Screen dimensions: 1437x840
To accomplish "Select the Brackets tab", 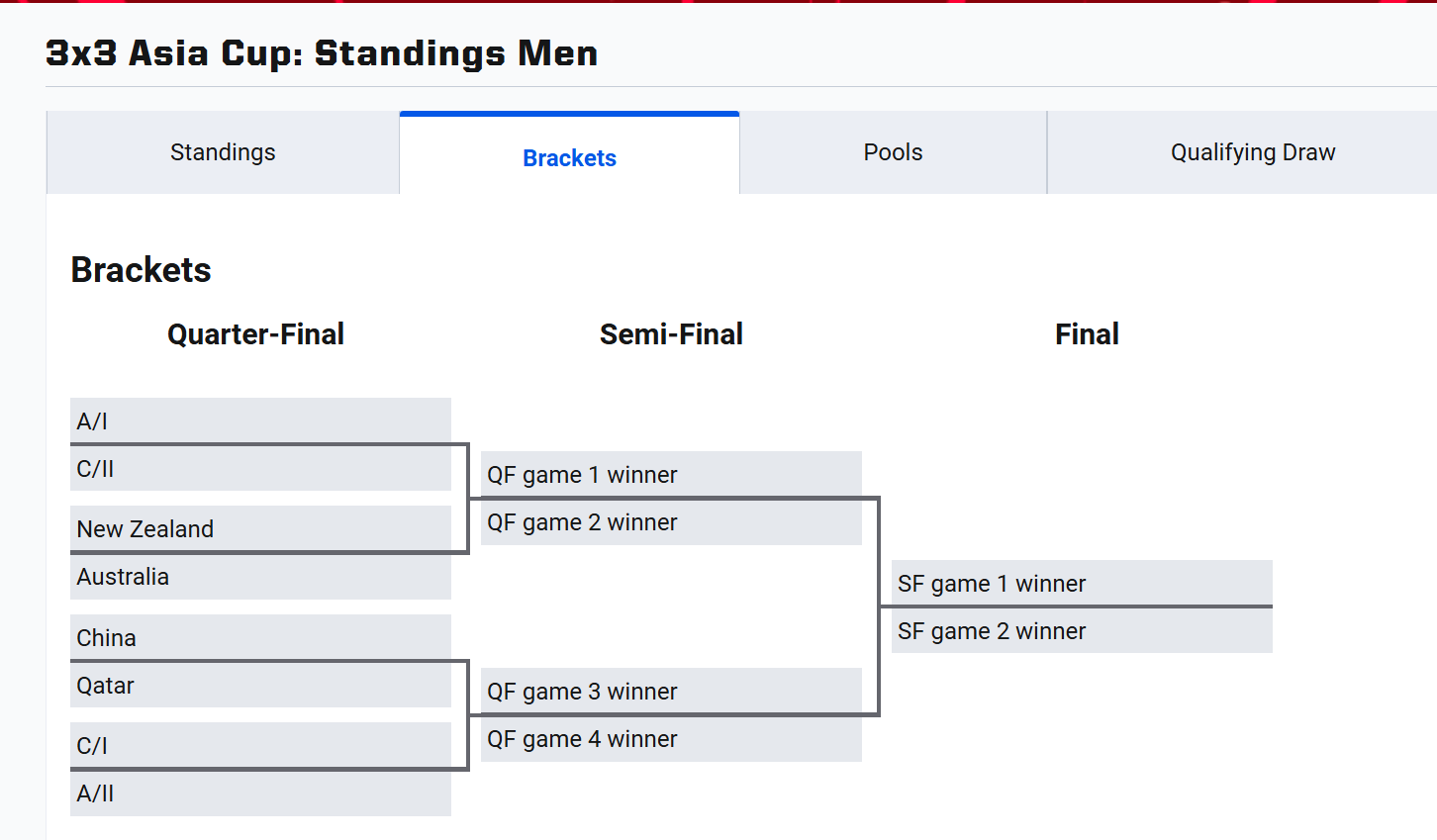I will [569, 157].
